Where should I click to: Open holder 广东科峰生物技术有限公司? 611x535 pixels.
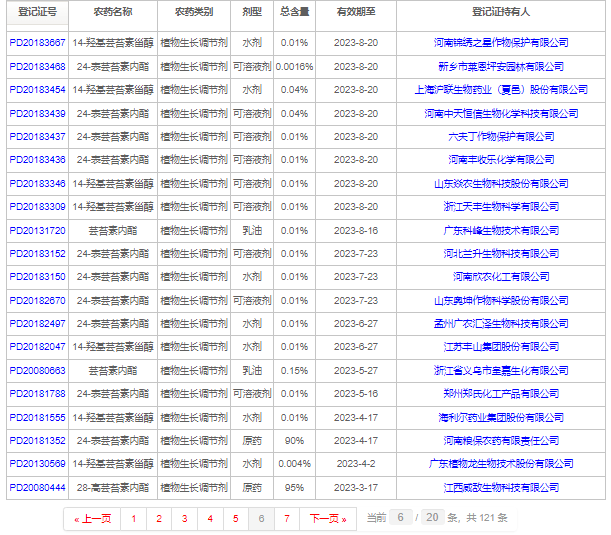pyautogui.click(x=501, y=231)
